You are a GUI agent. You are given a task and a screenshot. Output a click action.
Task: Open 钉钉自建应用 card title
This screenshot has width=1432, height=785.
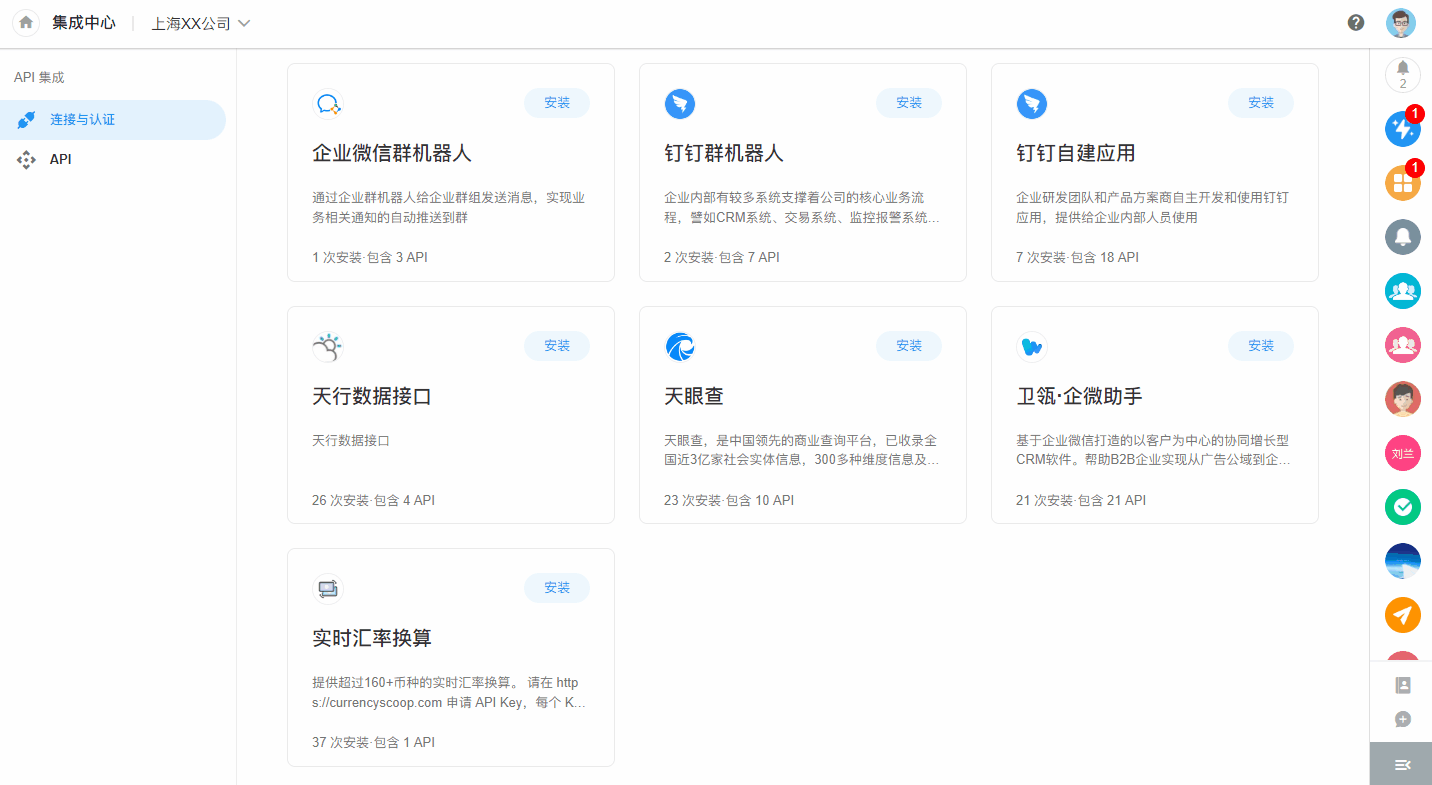(1076, 153)
